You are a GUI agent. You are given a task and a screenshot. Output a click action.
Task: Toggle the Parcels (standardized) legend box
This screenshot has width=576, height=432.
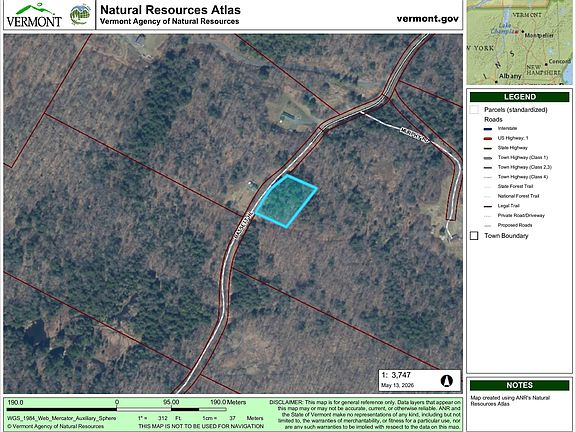point(475,109)
